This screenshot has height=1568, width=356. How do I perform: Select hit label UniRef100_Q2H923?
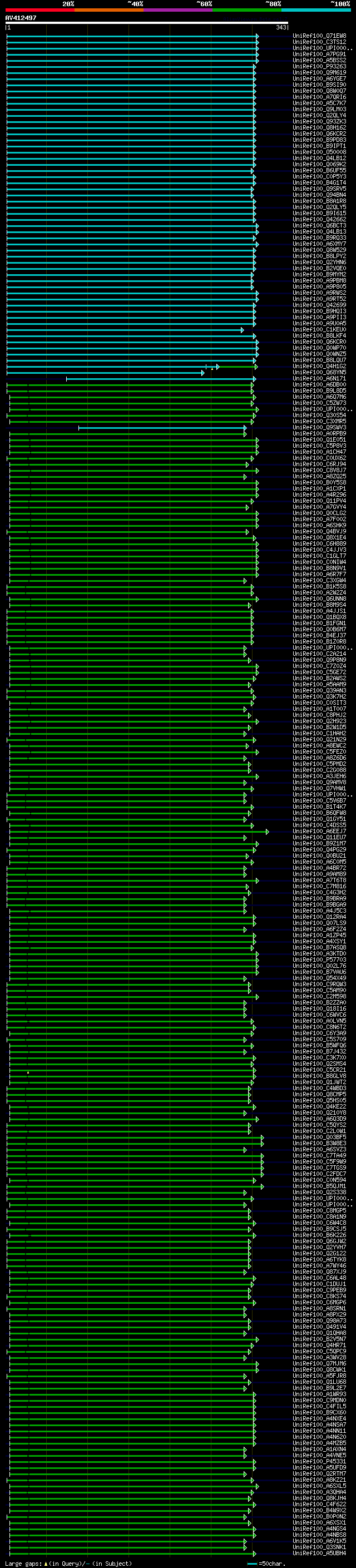click(319, 721)
